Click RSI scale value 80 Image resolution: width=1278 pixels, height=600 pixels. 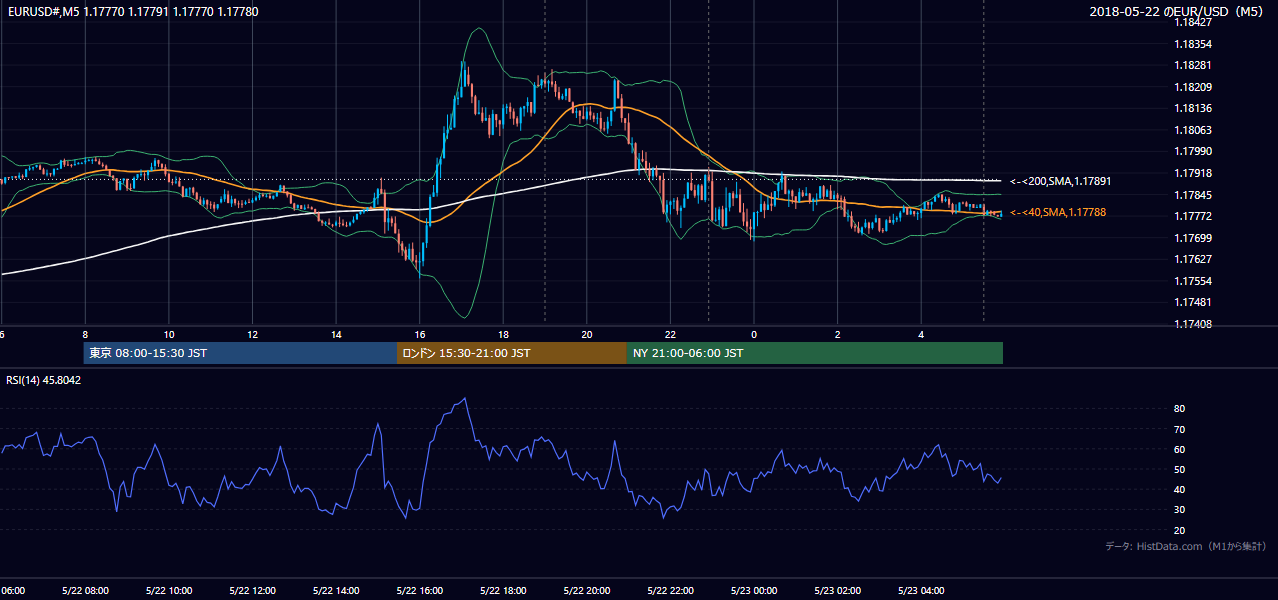[x=1179, y=409]
